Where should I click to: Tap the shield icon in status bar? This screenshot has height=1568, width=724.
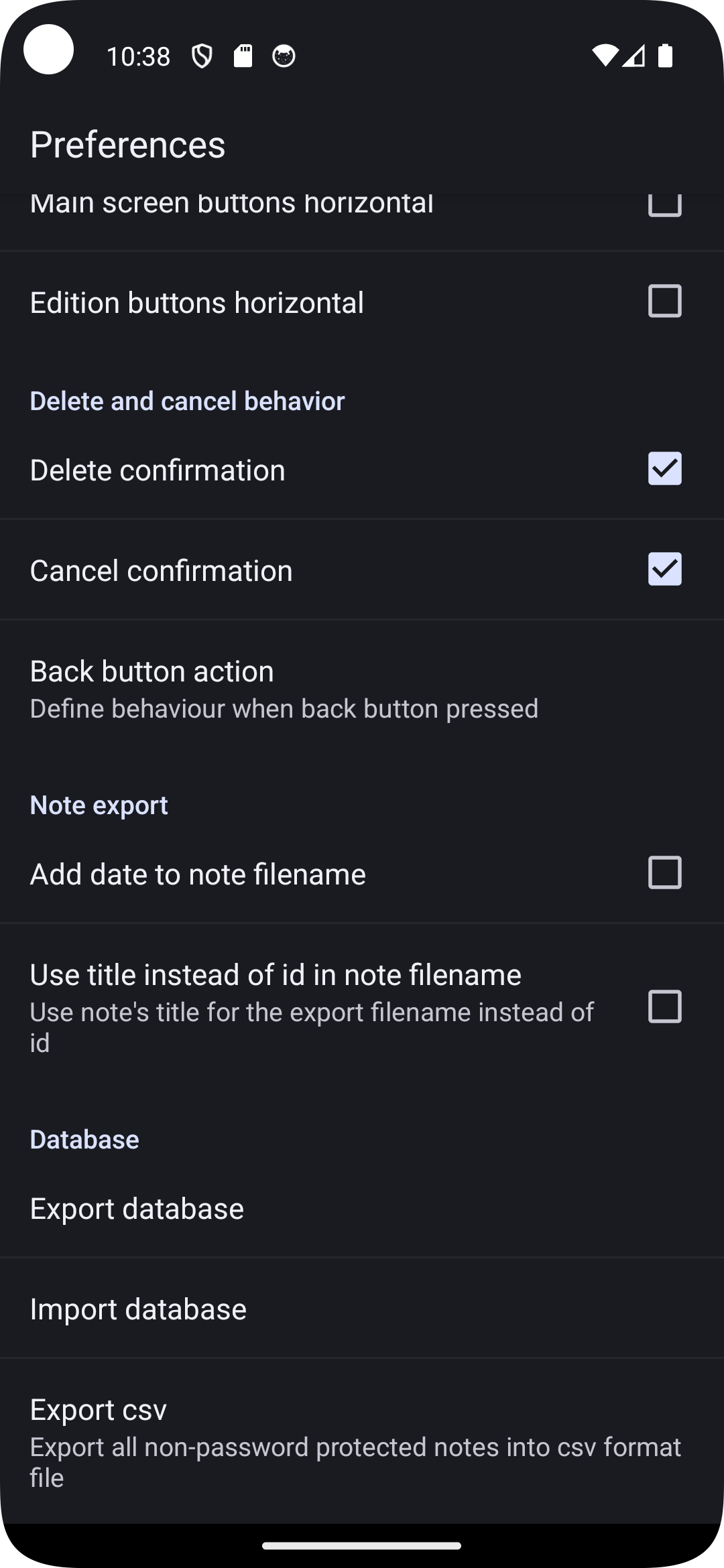click(x=202, y=56)
